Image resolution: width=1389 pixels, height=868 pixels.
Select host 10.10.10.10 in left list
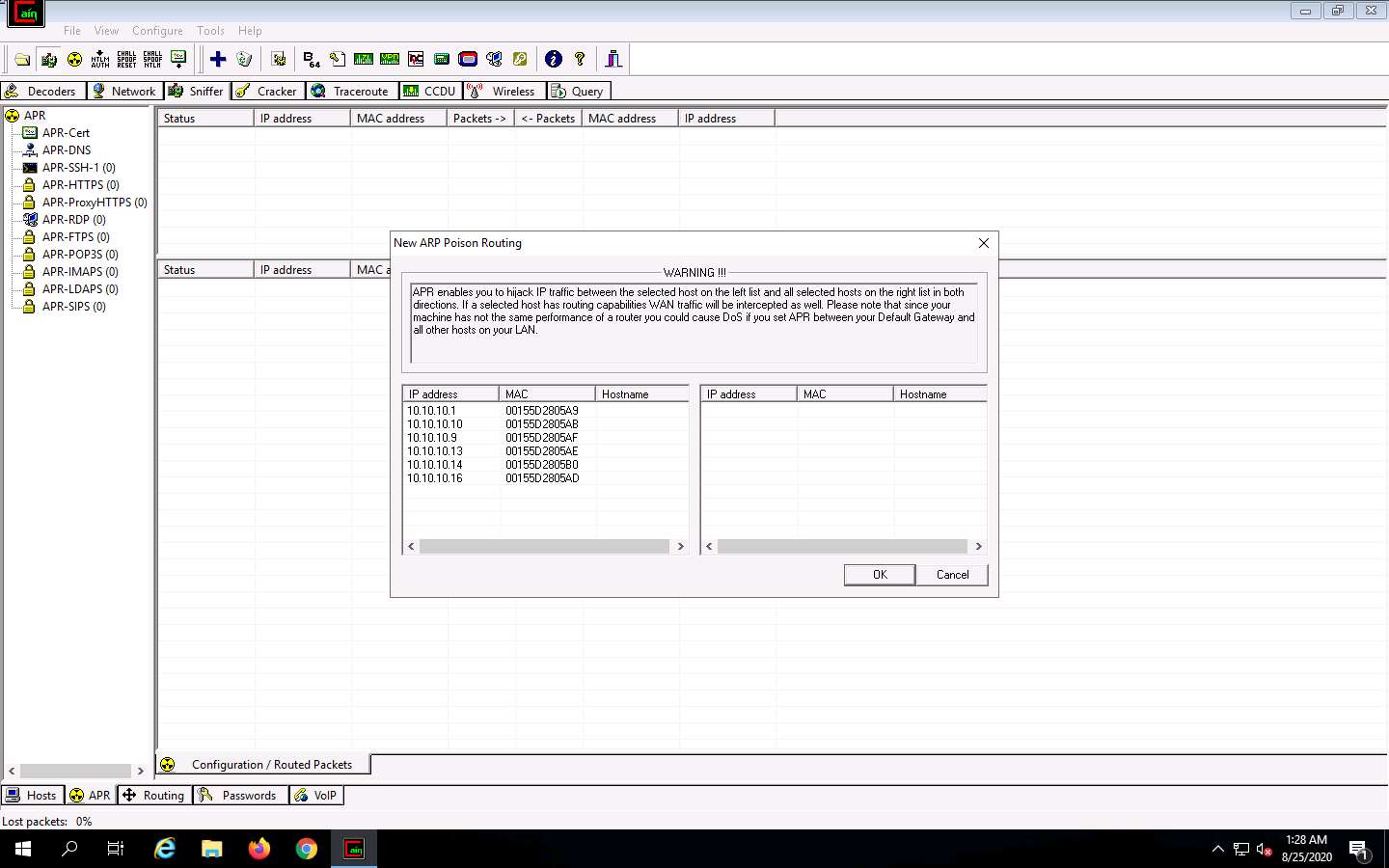coord(434,424)
